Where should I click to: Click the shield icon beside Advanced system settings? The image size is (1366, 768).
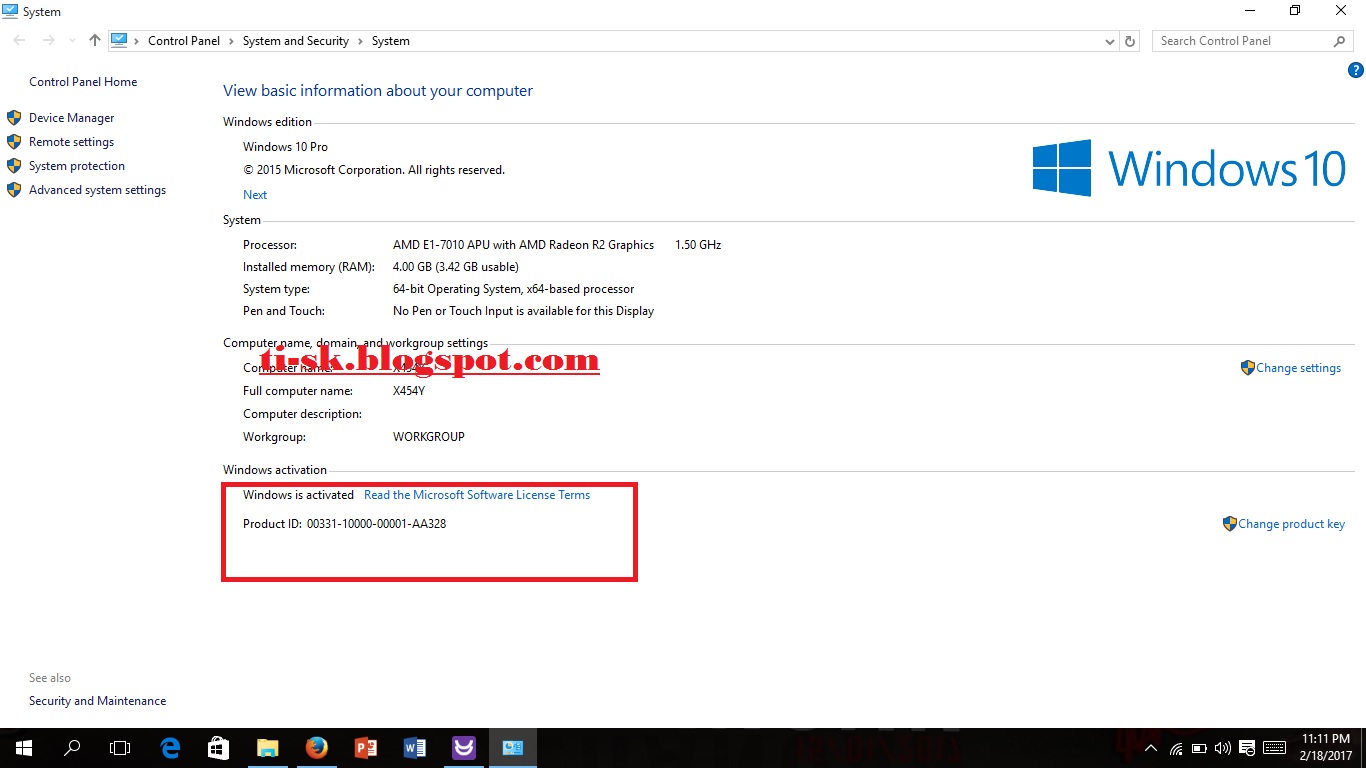[x=14, y=190]
